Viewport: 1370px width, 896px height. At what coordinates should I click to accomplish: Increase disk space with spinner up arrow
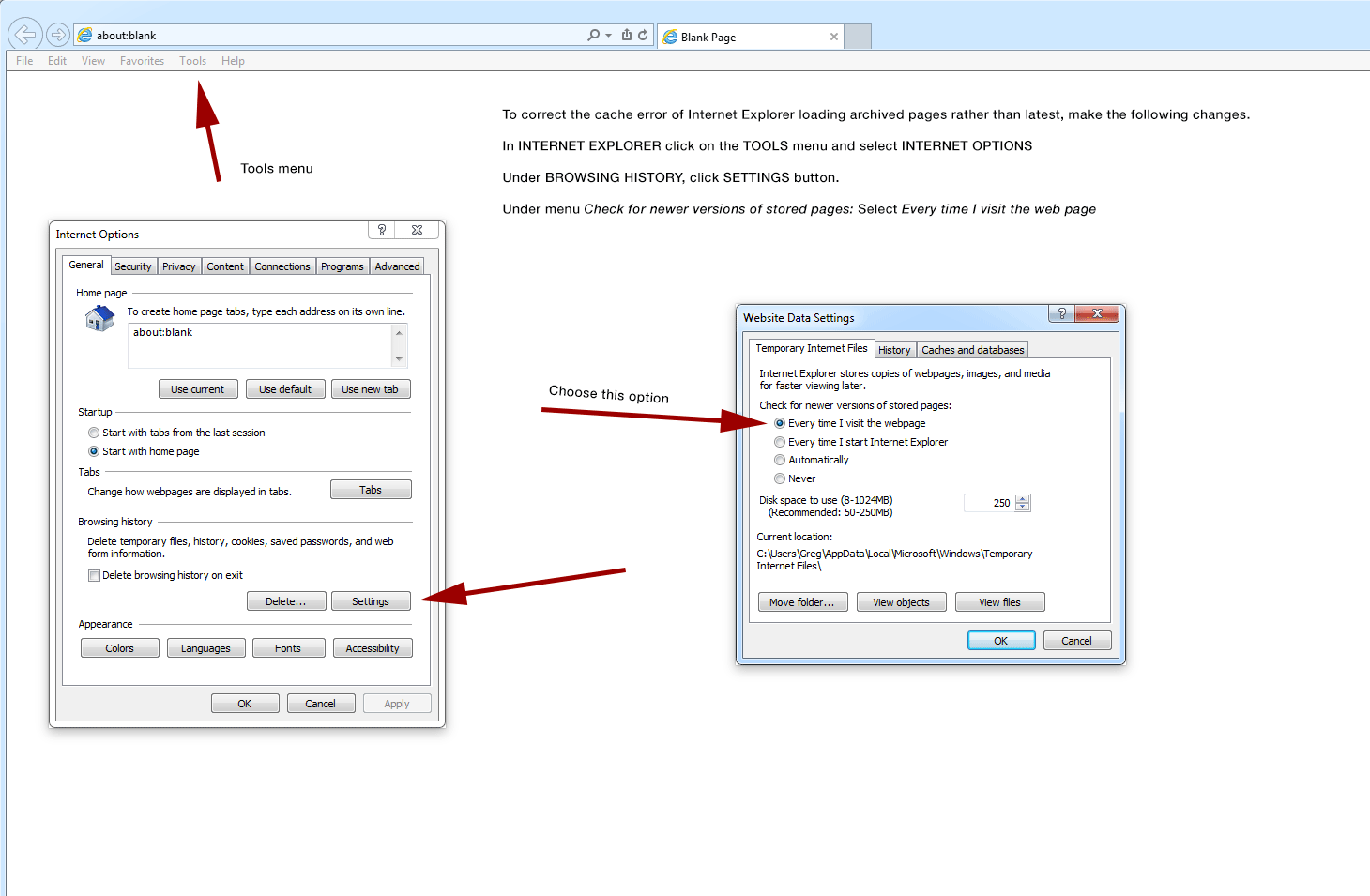click(x=1023, y=498)
